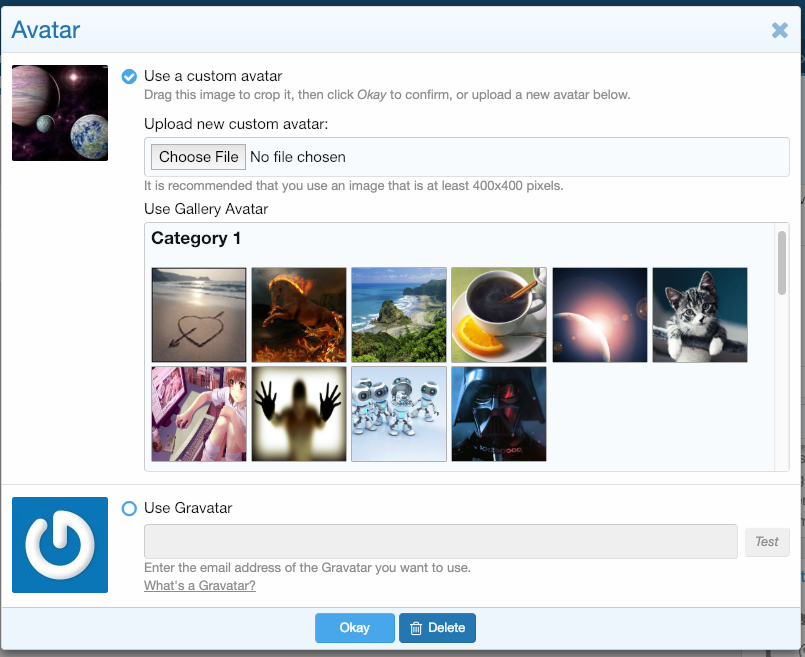805x657 pixels.
Task: Click the Choose File upload button
Action: tap(198, 157)
